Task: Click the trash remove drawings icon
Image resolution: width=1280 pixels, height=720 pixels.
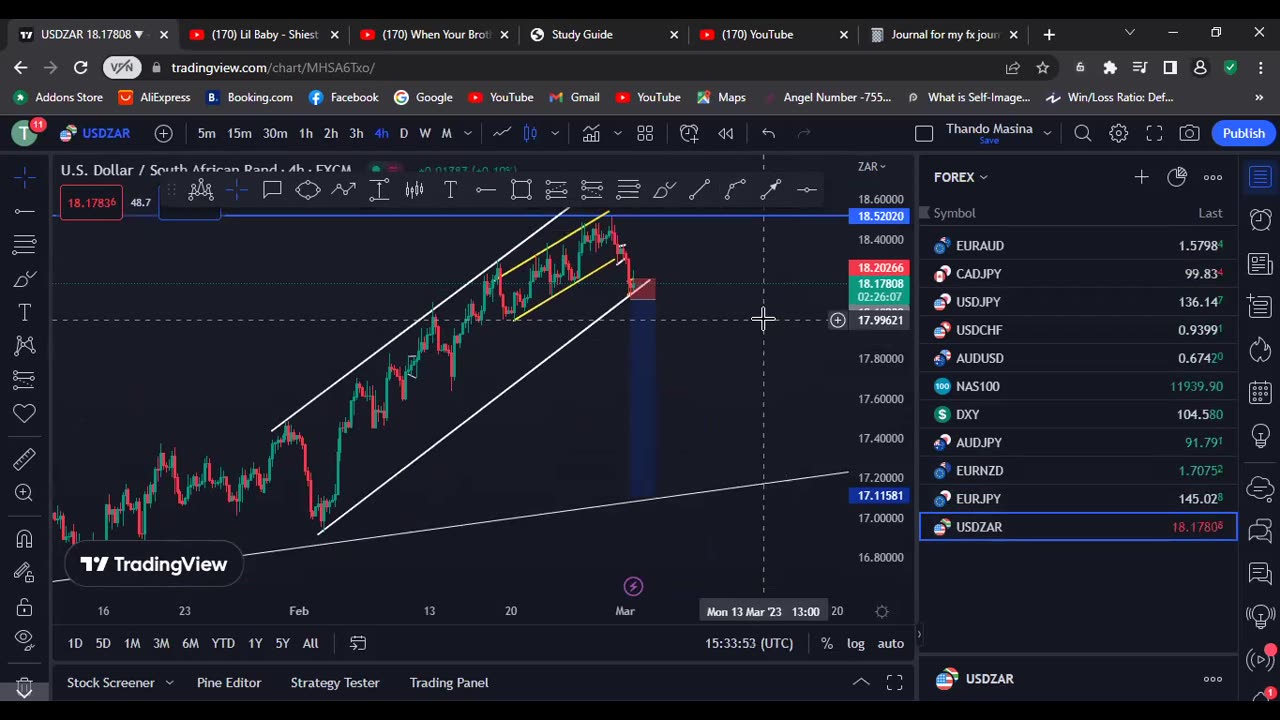Action: tap(25, 688)
